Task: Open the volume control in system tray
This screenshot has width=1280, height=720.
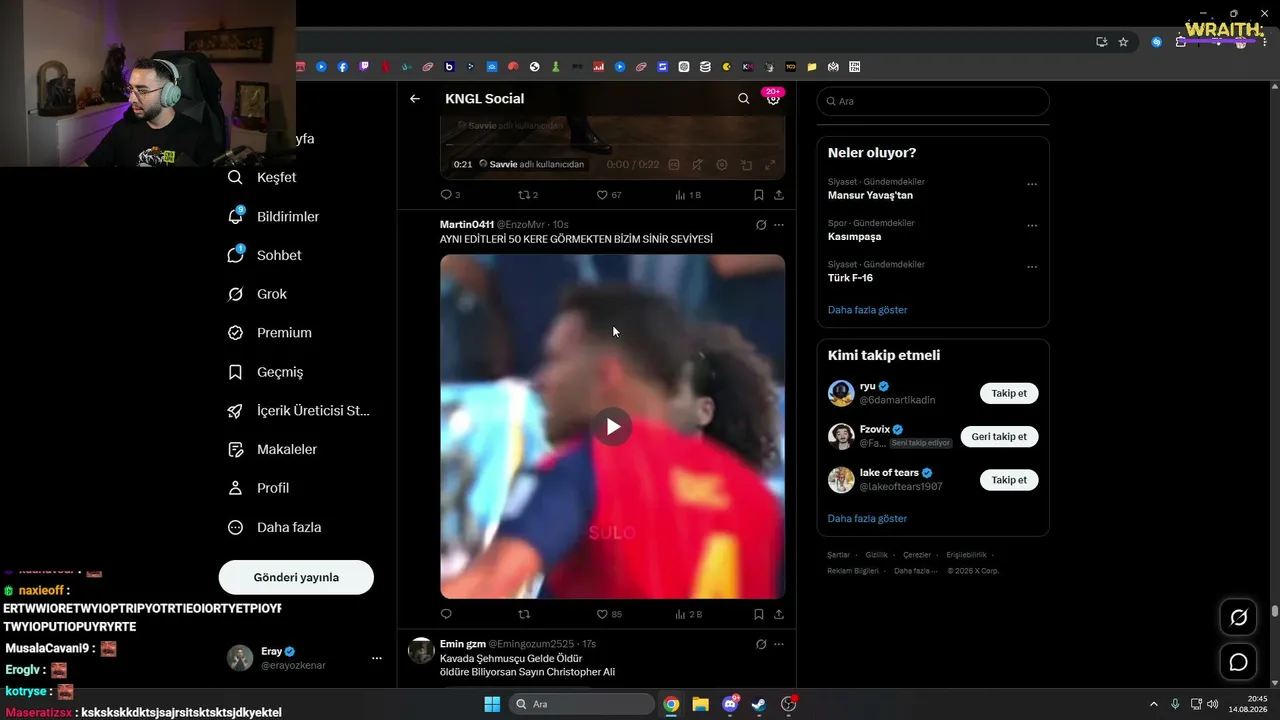Action: click(1213, 704)
